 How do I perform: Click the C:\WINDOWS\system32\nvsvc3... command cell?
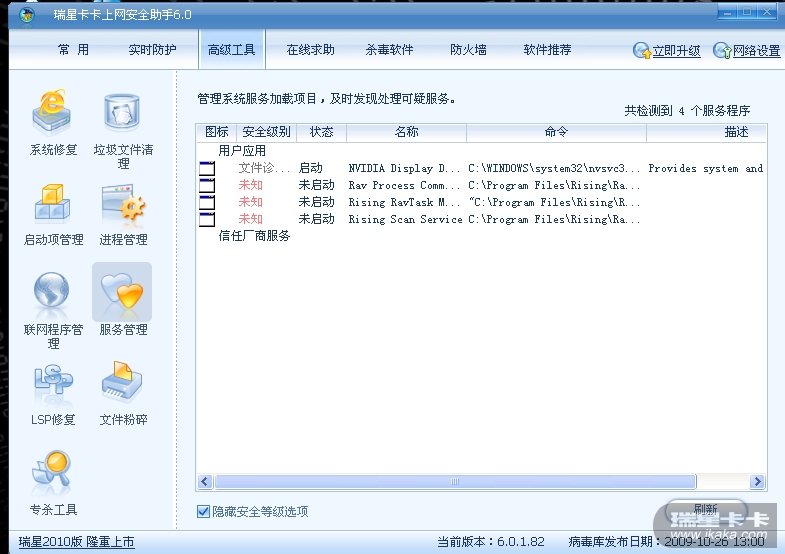(x=554, y=168)
